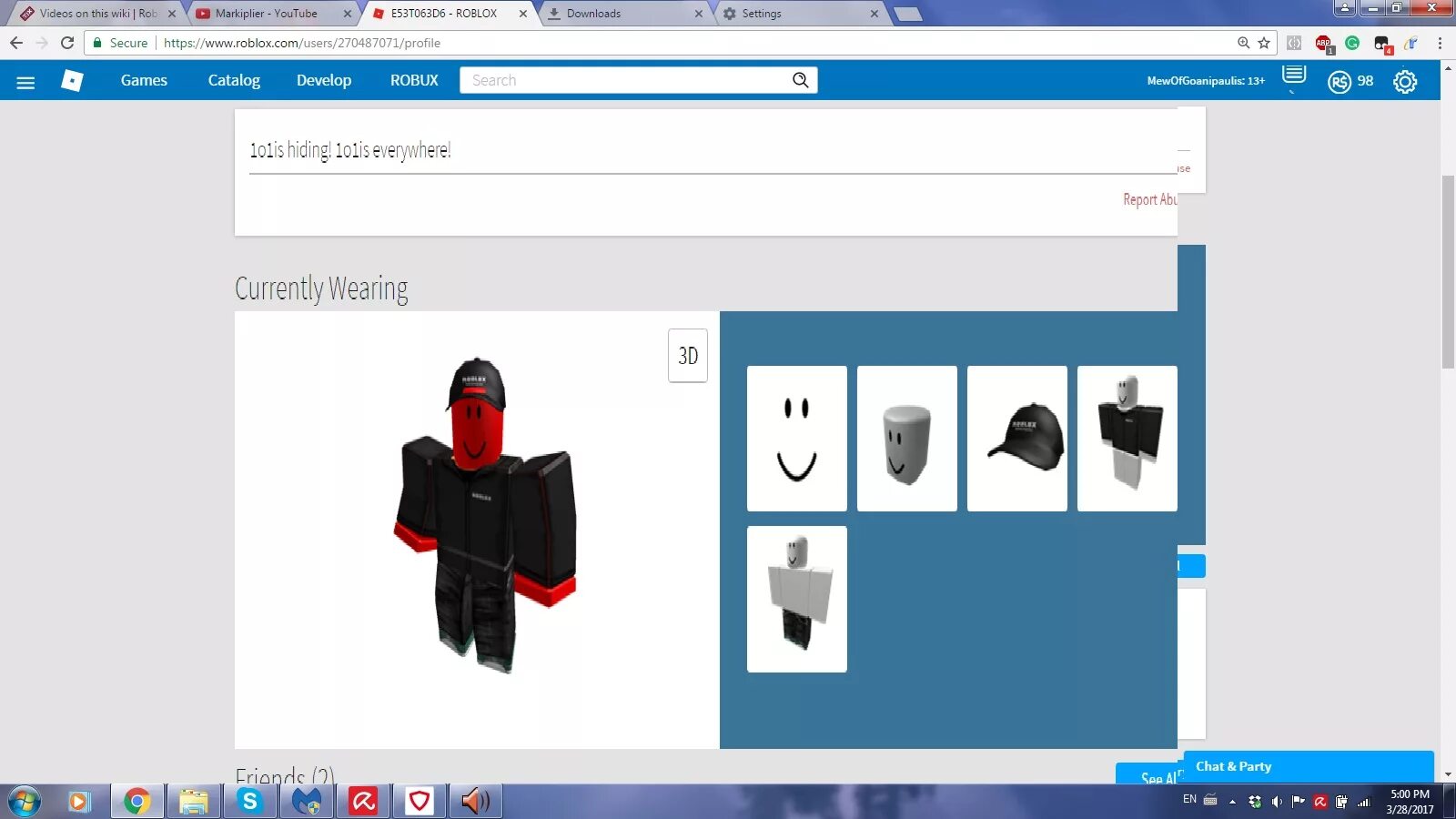This screenshot has width=1456, height=819.
Task: Go back with browser back arrow
Action: tap(16, 43)
